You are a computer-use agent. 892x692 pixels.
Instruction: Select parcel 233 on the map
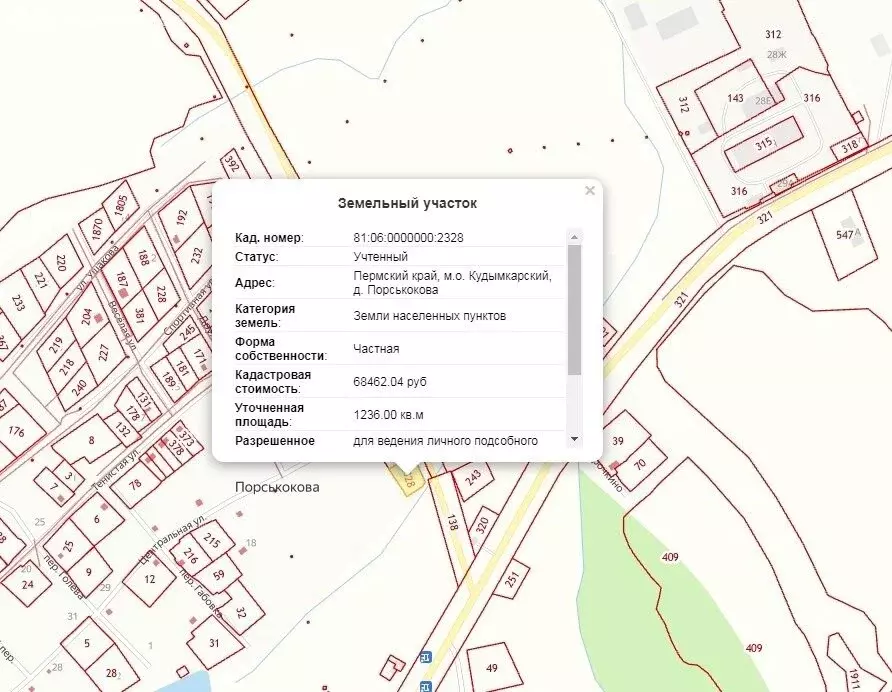click(x=18, y=303)
